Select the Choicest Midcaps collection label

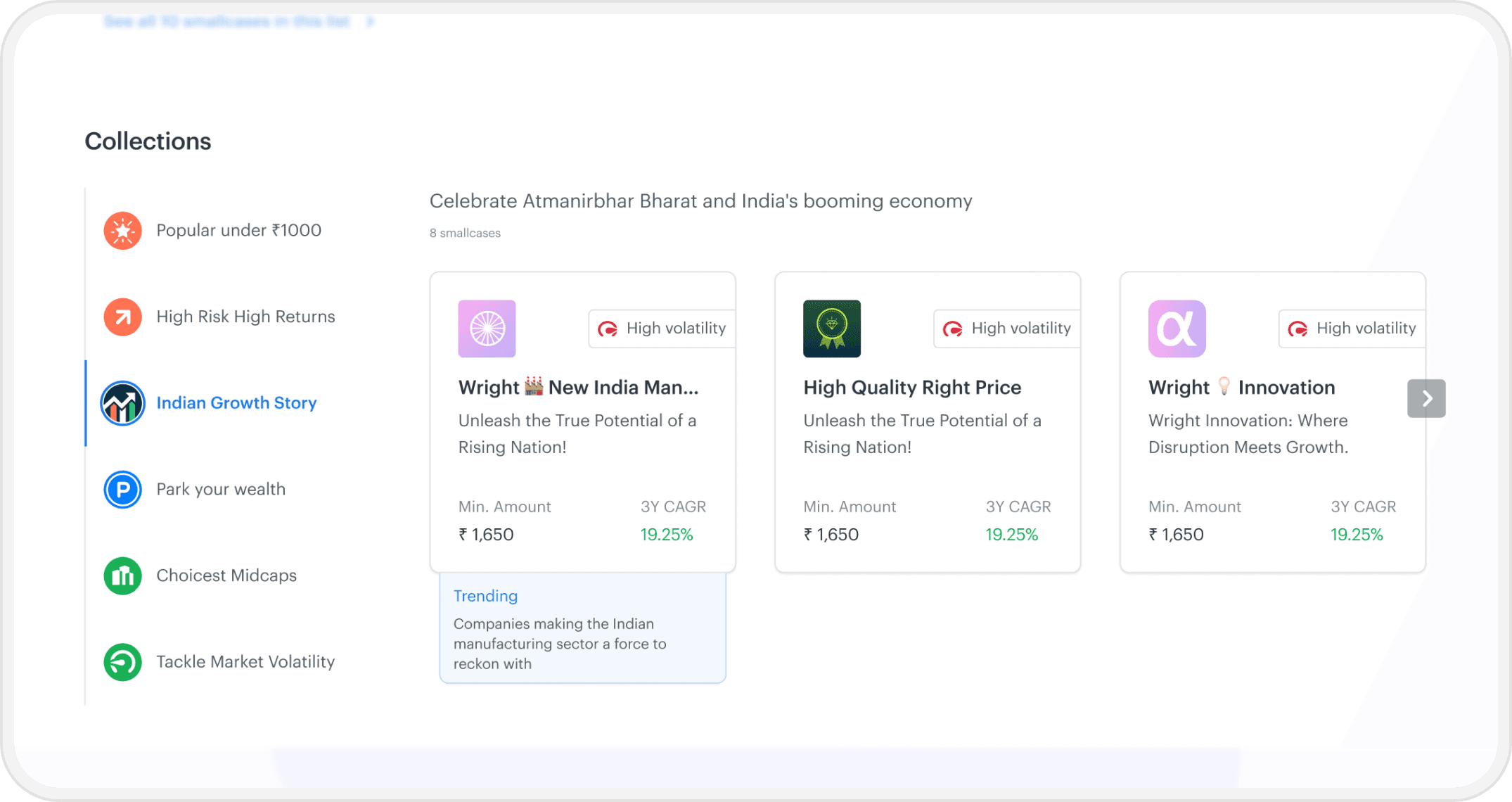(226, 576)
